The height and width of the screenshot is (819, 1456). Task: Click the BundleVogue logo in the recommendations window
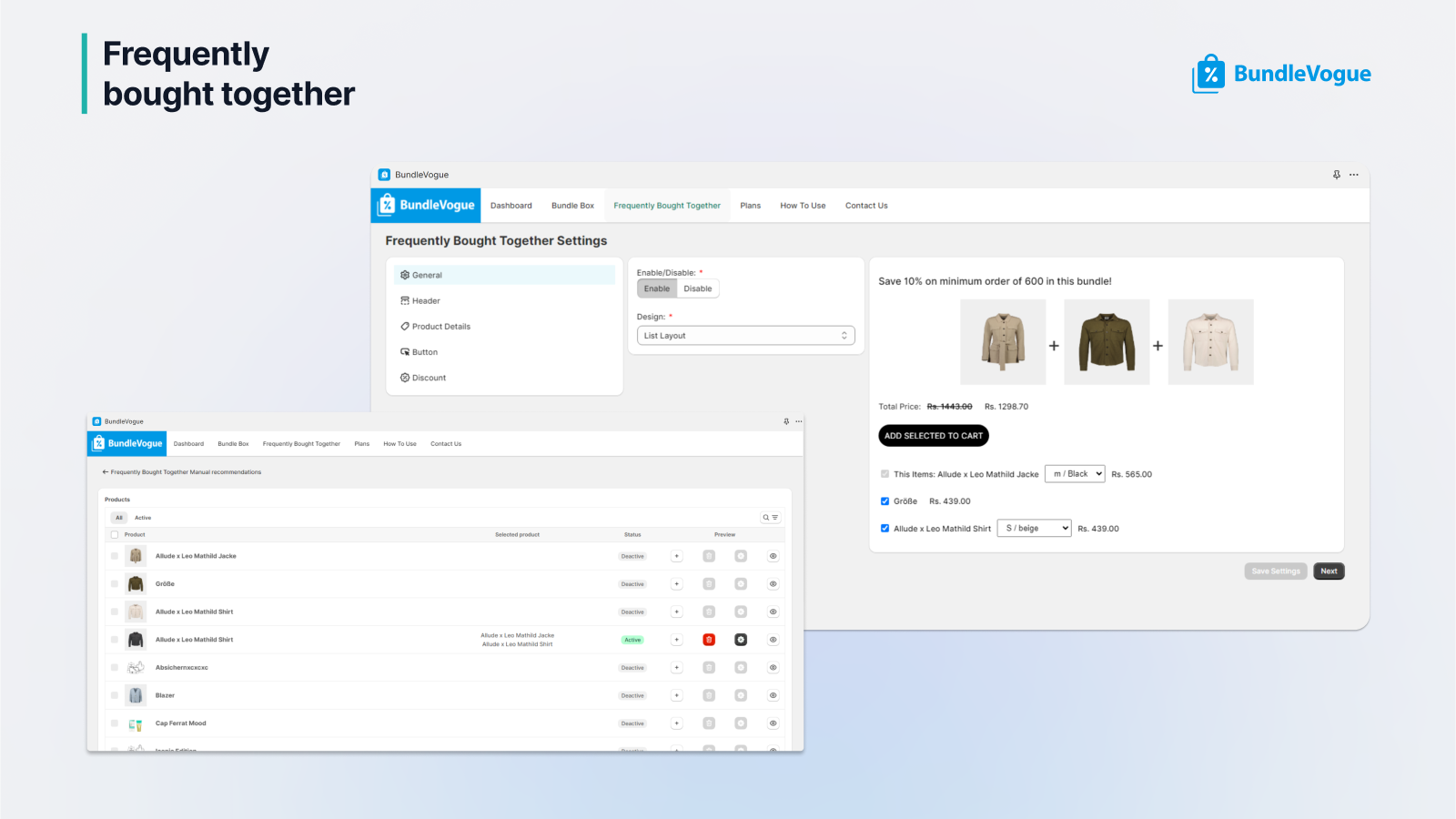127,443
